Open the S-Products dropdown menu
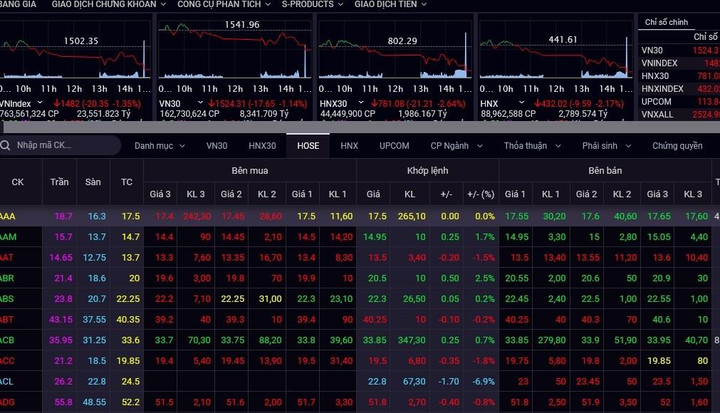This screenshot has height=413, width=720. 314,5
